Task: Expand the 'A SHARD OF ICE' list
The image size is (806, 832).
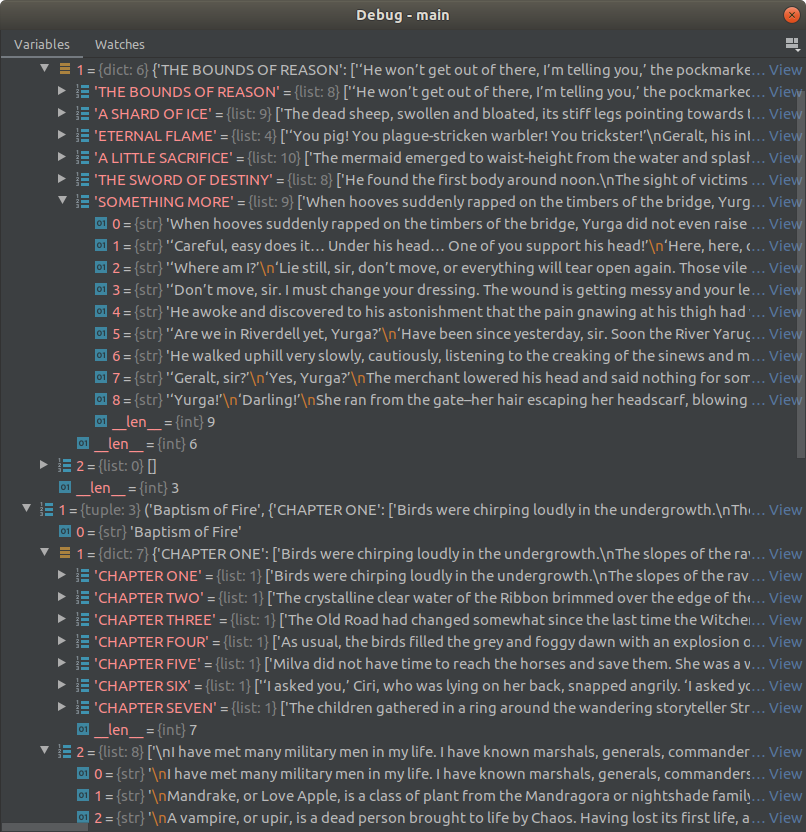Action: pos(62,112)
